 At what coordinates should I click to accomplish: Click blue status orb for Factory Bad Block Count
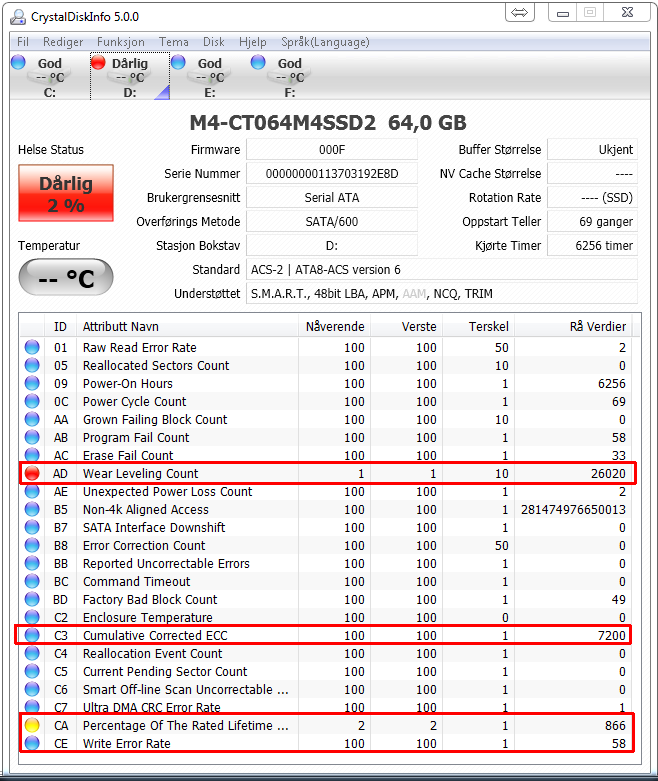[32, 599]
